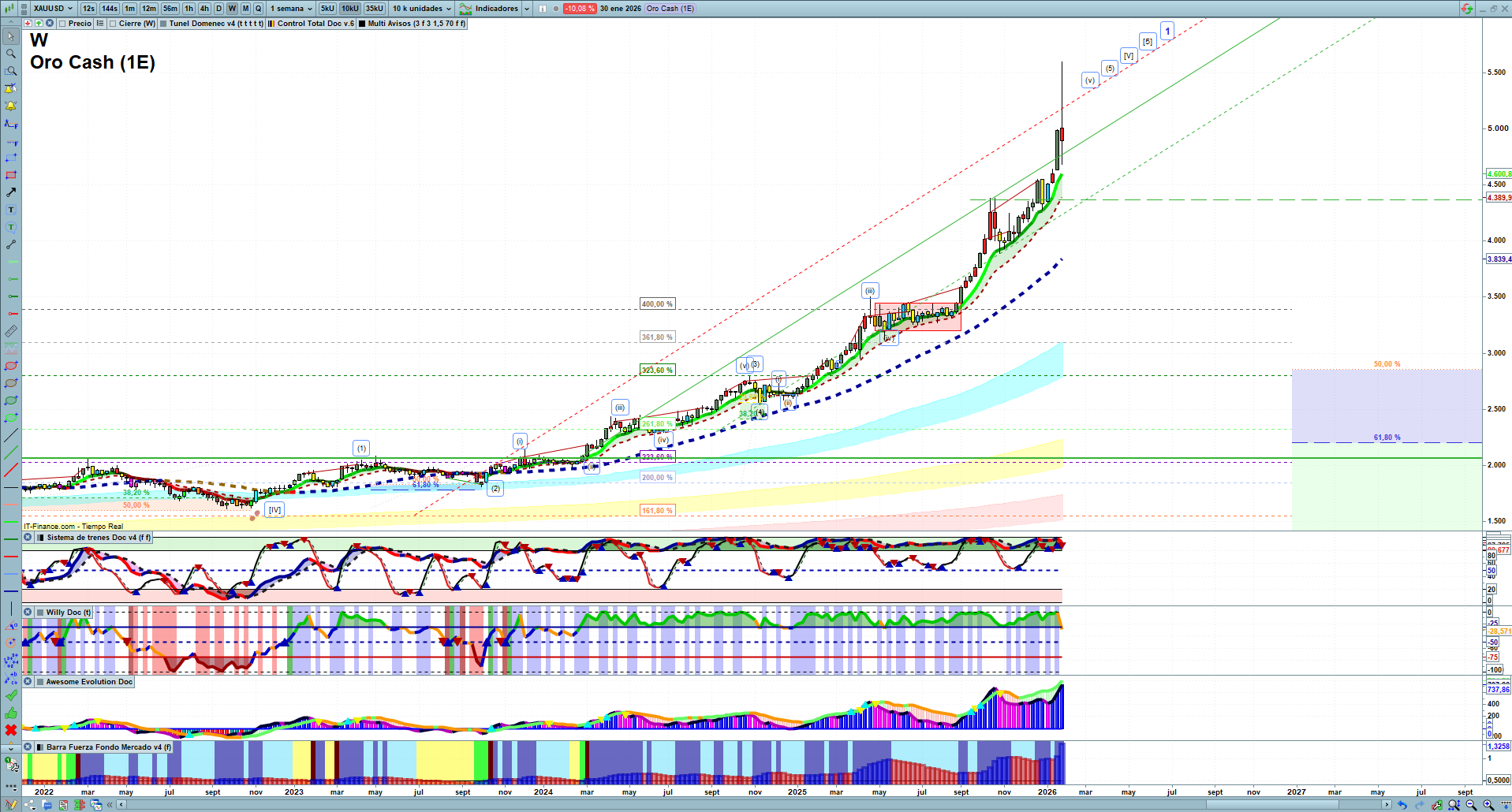This screenshot has width=1512, height=812.
Task: Select the yellow bell alert tool
Action: click(10, 106)
